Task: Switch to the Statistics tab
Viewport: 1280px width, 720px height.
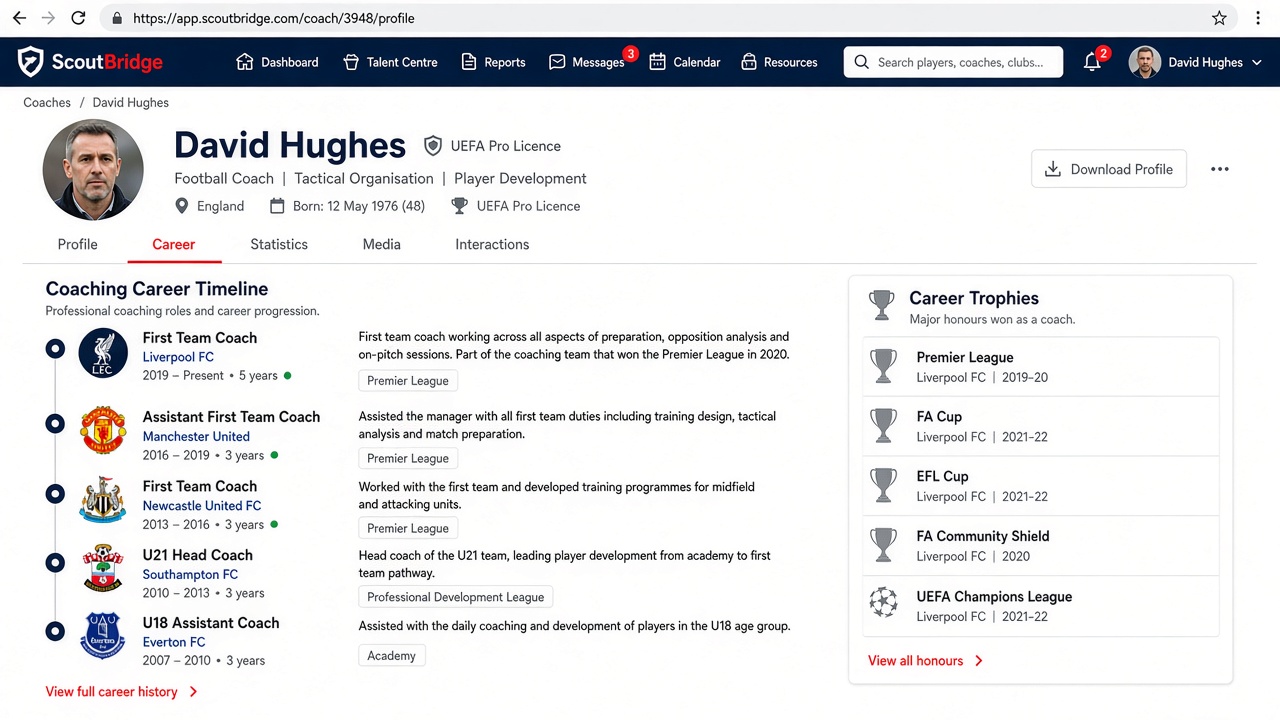Action: pos(279,244)
